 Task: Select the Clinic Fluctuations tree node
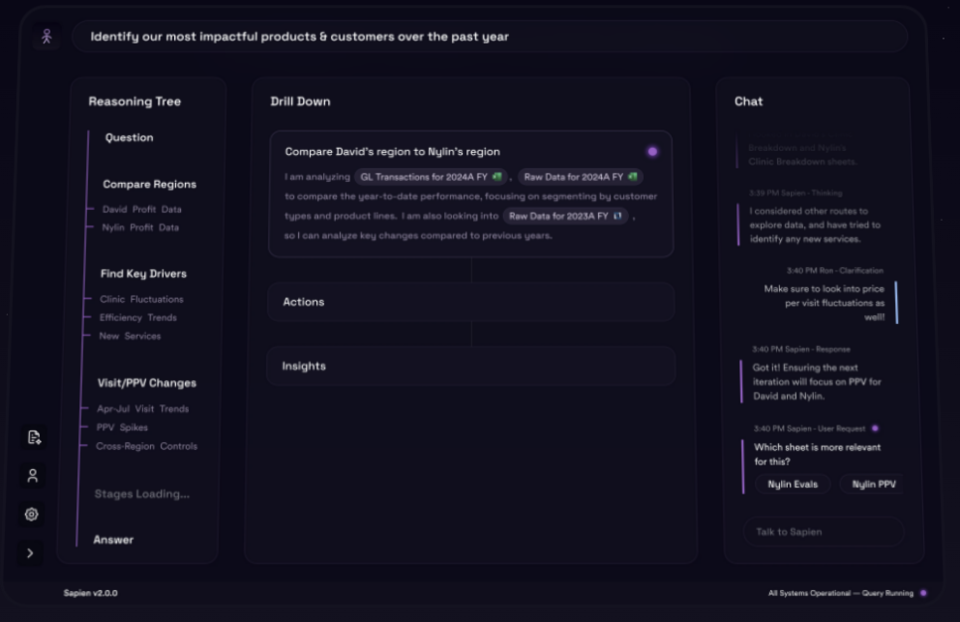pos(141,299)
